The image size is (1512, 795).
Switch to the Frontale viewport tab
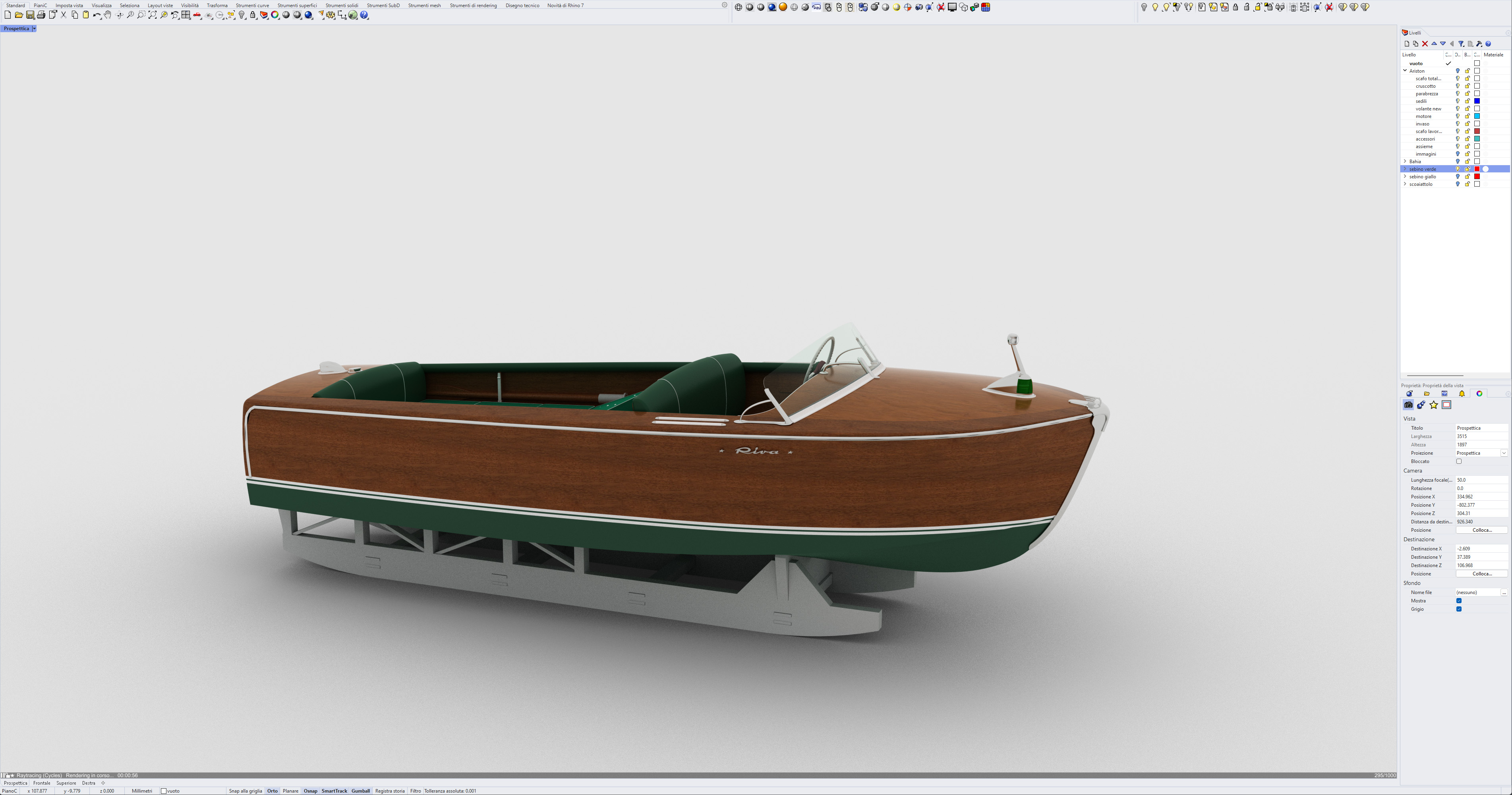point(42,783)
